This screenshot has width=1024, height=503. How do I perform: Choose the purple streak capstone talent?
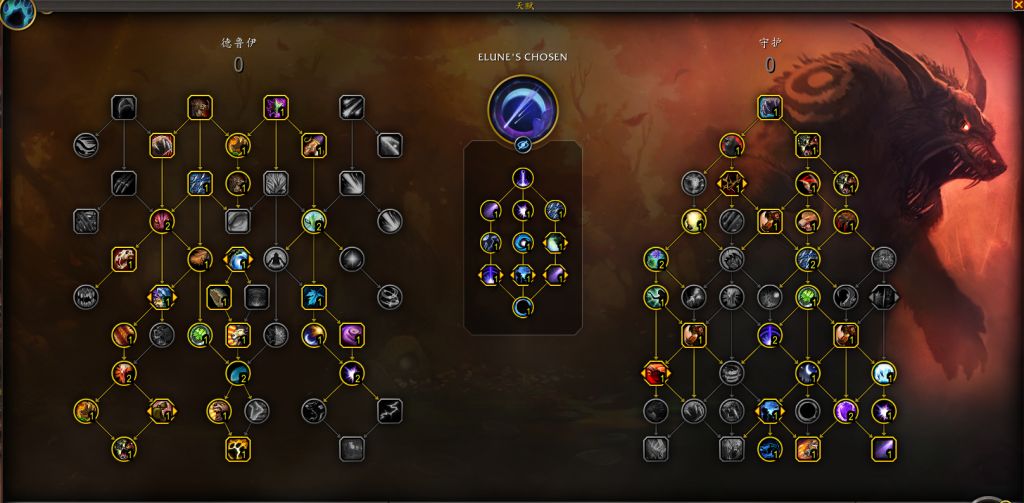[x=884, y=449]
